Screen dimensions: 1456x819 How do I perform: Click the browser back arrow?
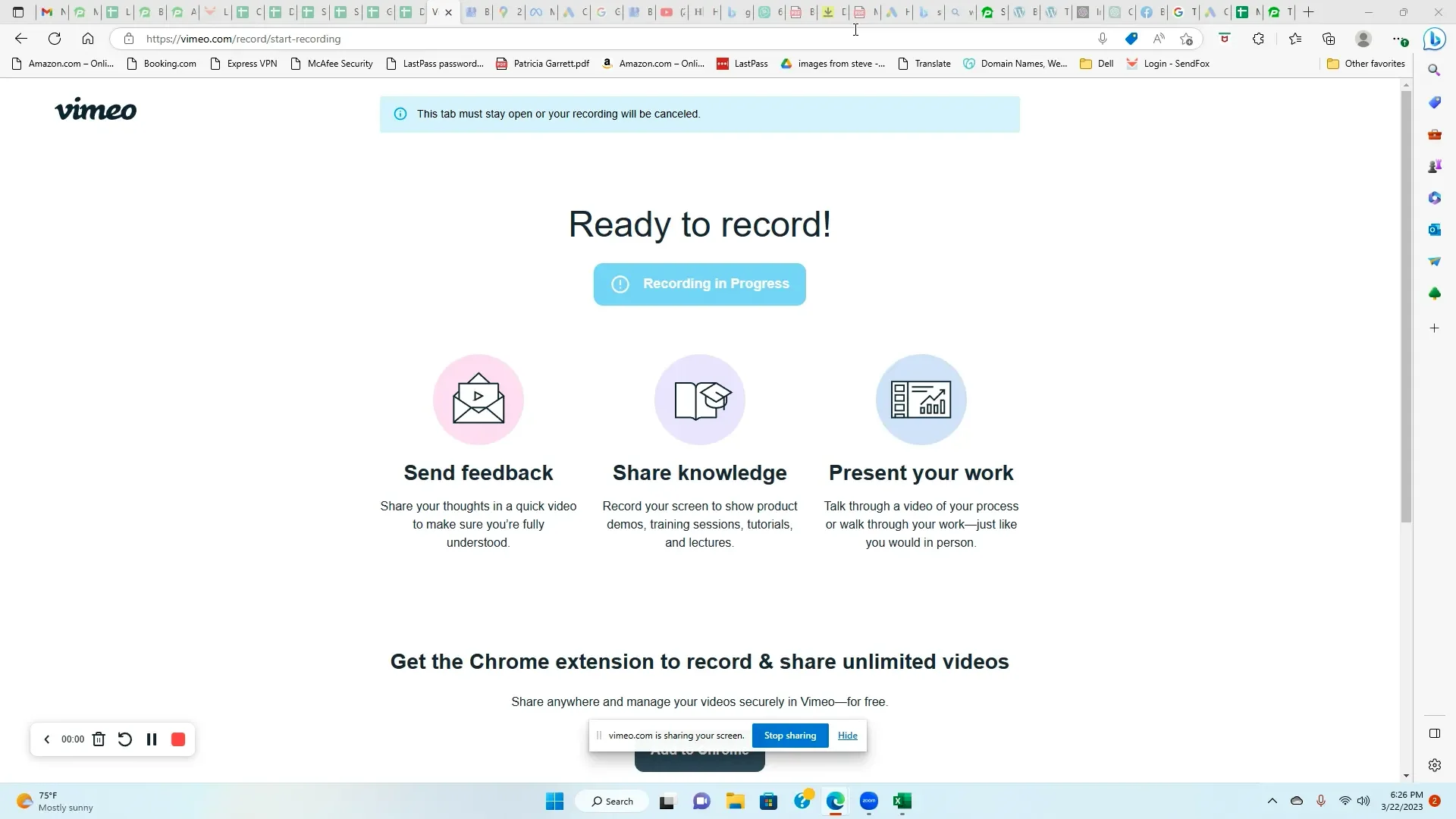pyautogui.click(x=21, y=39)
